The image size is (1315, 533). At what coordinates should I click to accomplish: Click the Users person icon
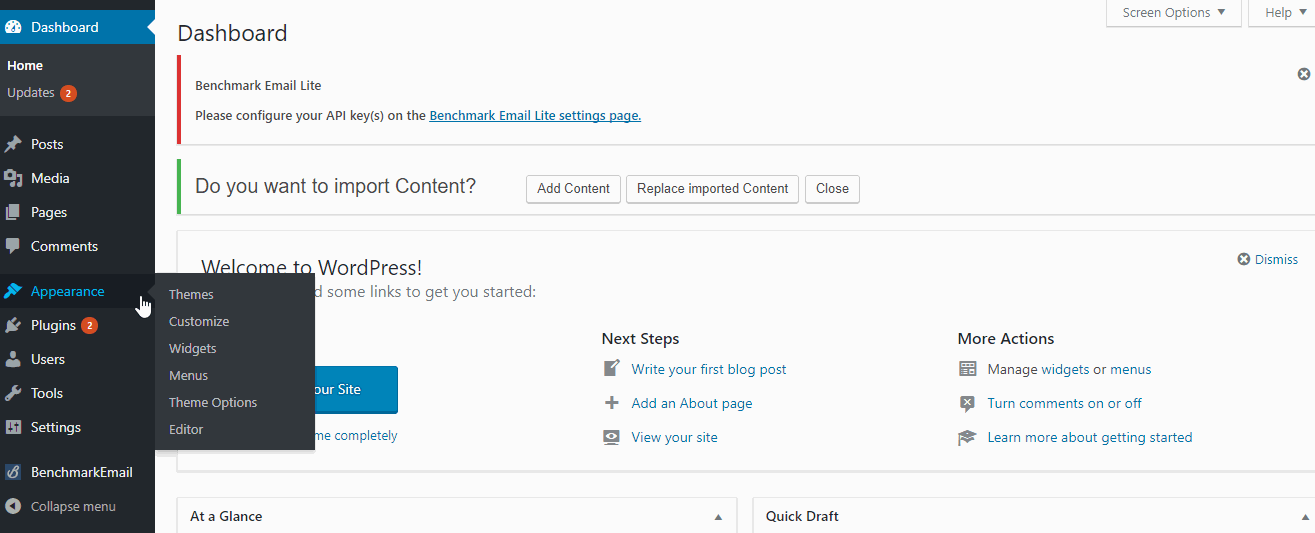[x=13, y=359]
